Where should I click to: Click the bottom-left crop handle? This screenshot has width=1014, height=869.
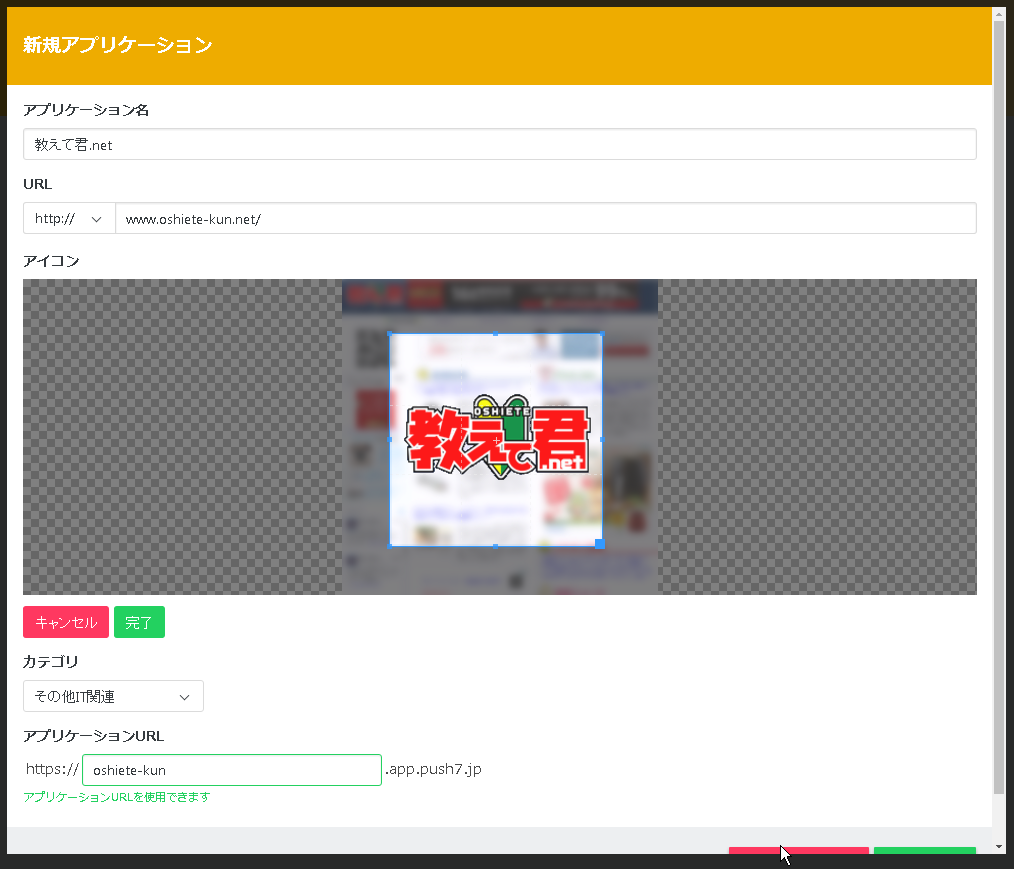[x=390, y=546]
